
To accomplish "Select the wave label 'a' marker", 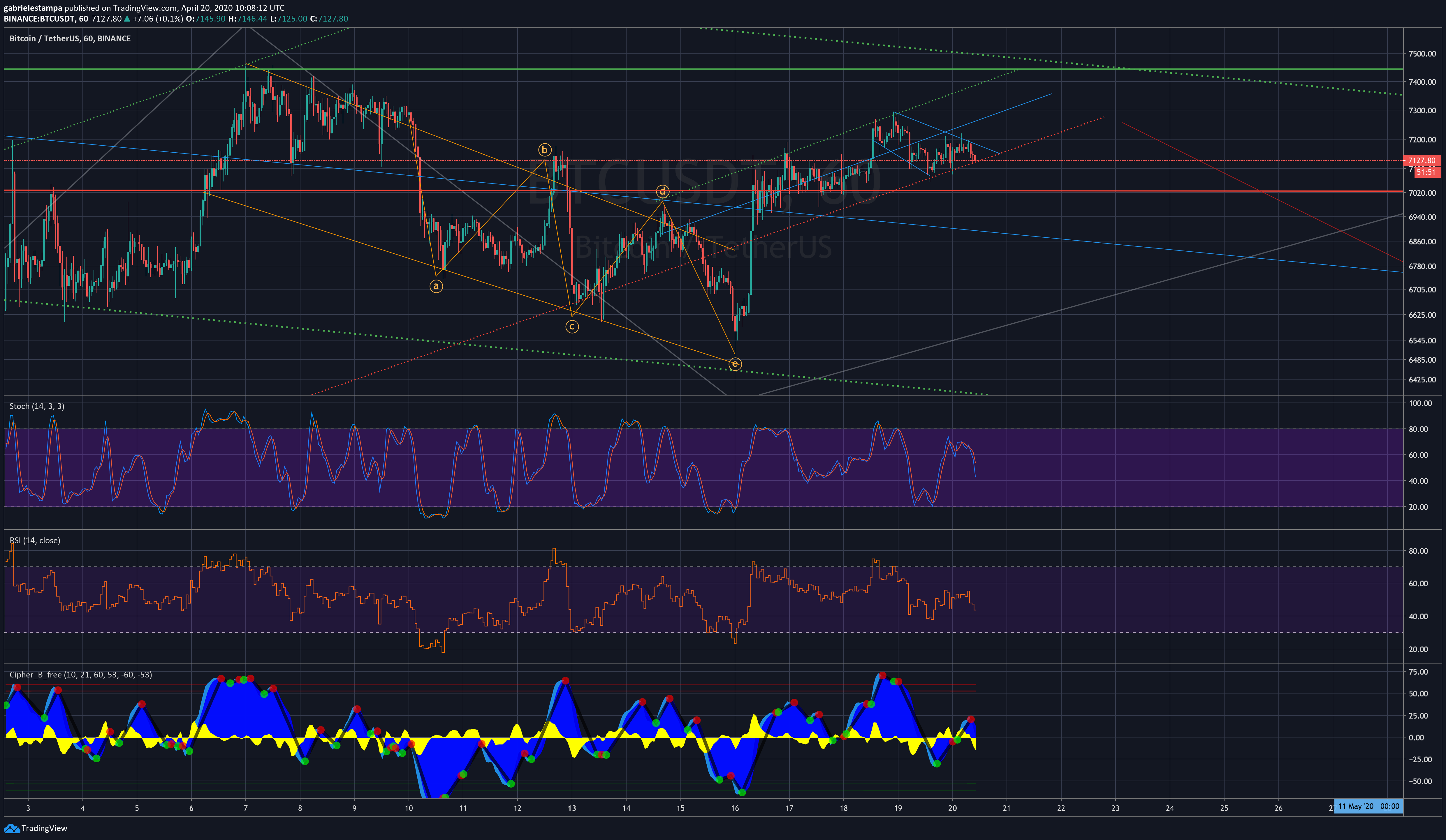I will coord(436,285).
